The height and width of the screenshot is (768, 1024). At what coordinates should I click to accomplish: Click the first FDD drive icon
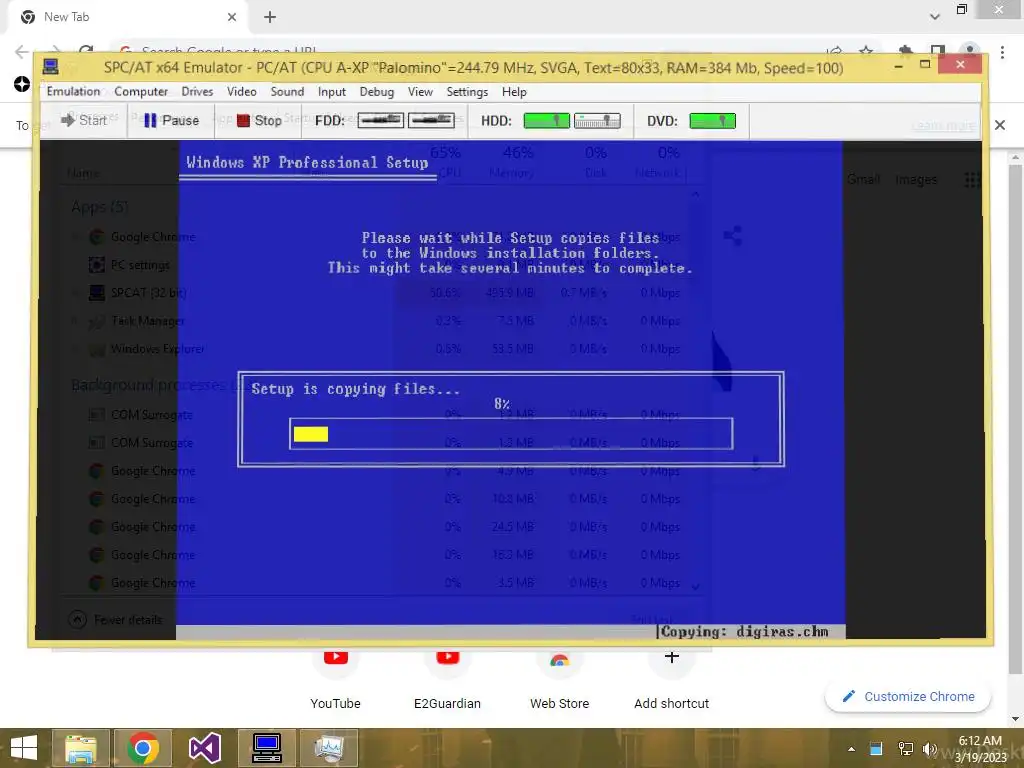pyautogui.click(x=381, y=120)
